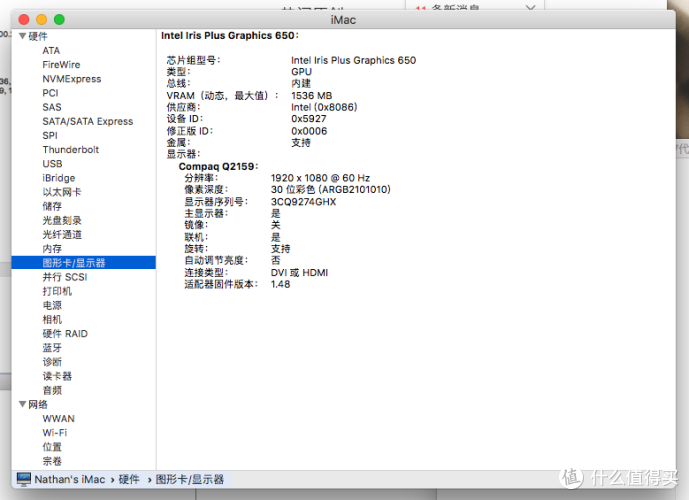Open SATA/SATA Express entry

87,121
